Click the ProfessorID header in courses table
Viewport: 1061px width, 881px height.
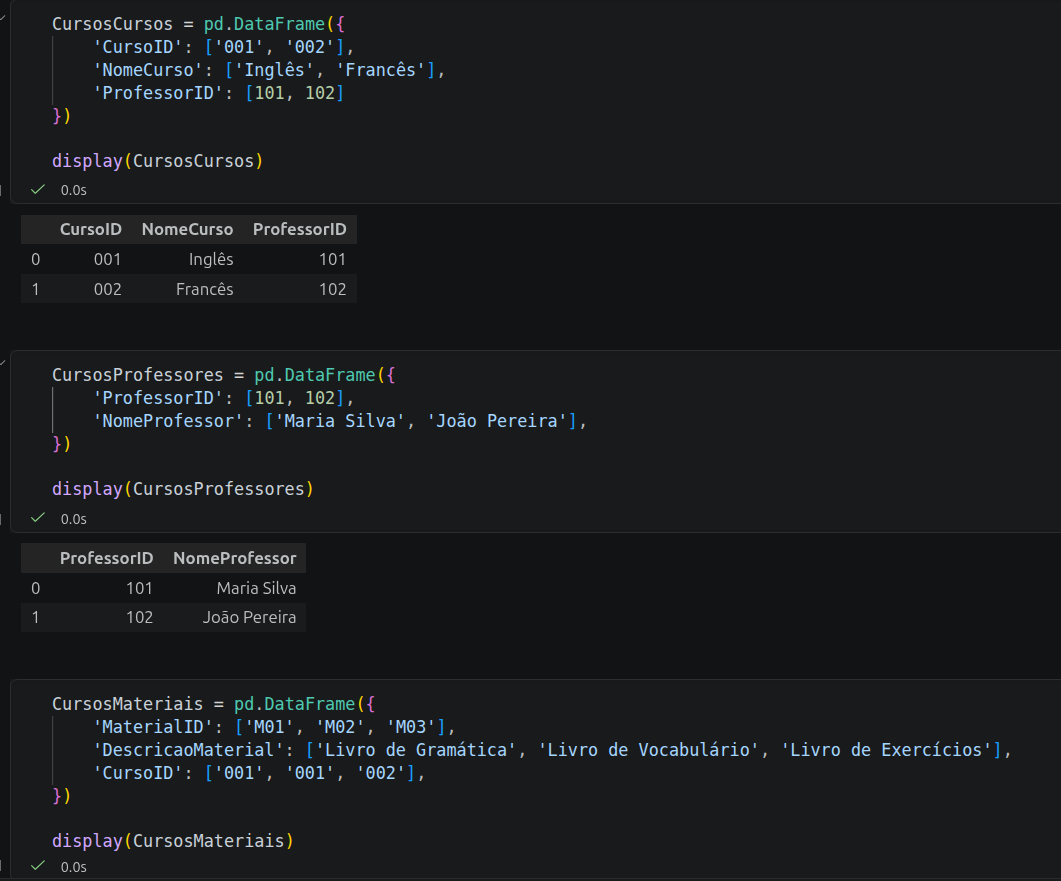click(299, 229)
